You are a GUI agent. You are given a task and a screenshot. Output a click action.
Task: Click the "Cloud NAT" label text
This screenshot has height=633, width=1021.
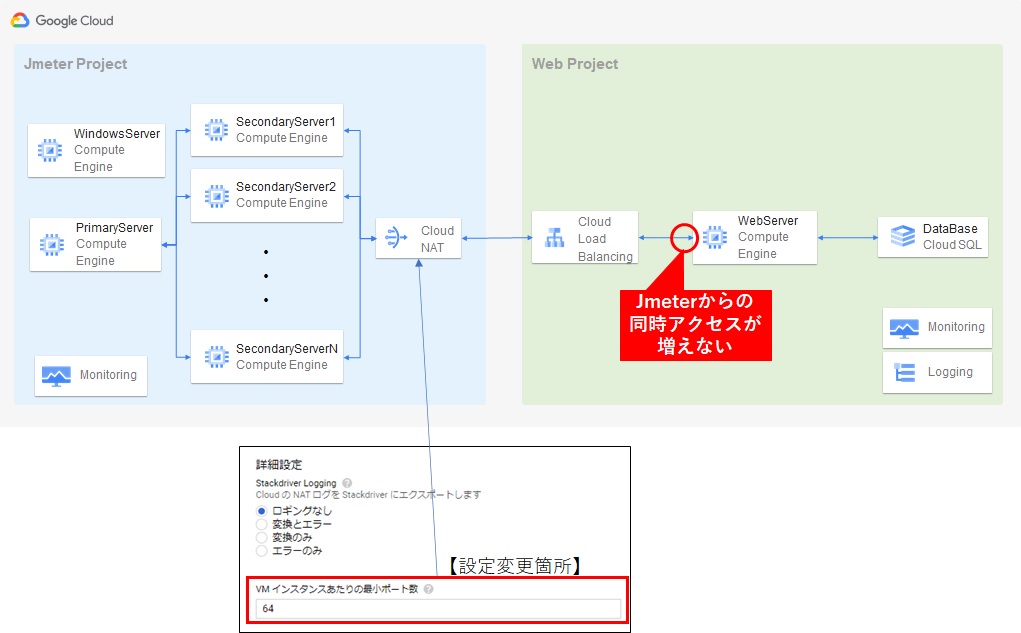438,239
